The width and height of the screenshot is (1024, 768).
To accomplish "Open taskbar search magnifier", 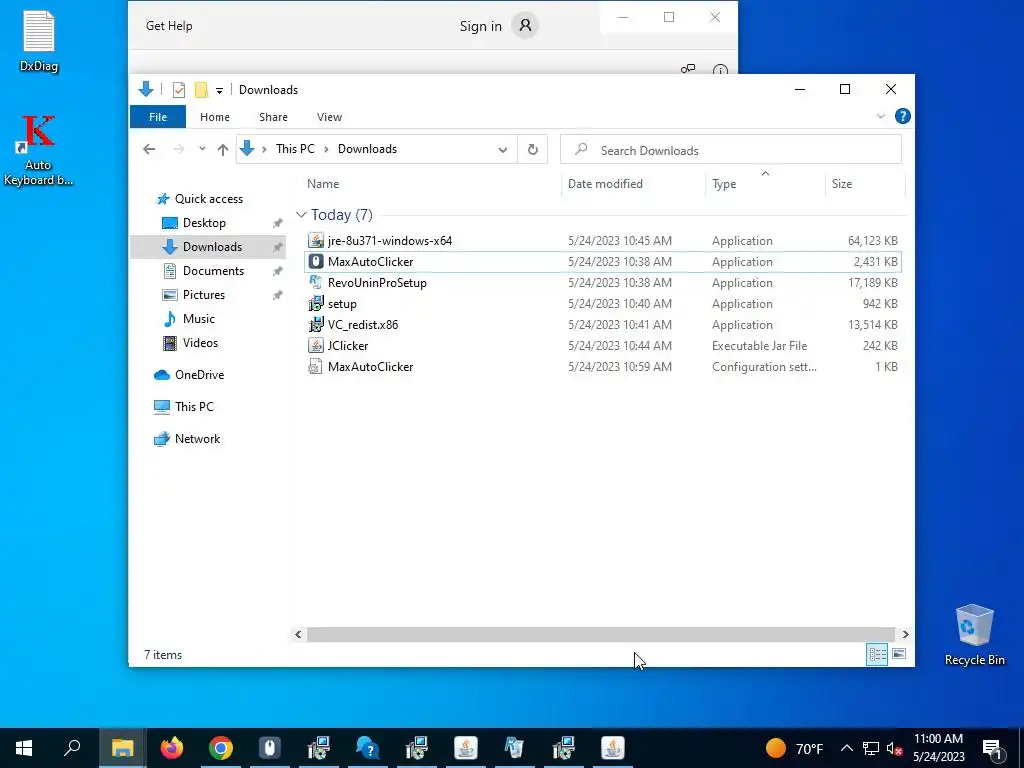I will coord(72,748).
